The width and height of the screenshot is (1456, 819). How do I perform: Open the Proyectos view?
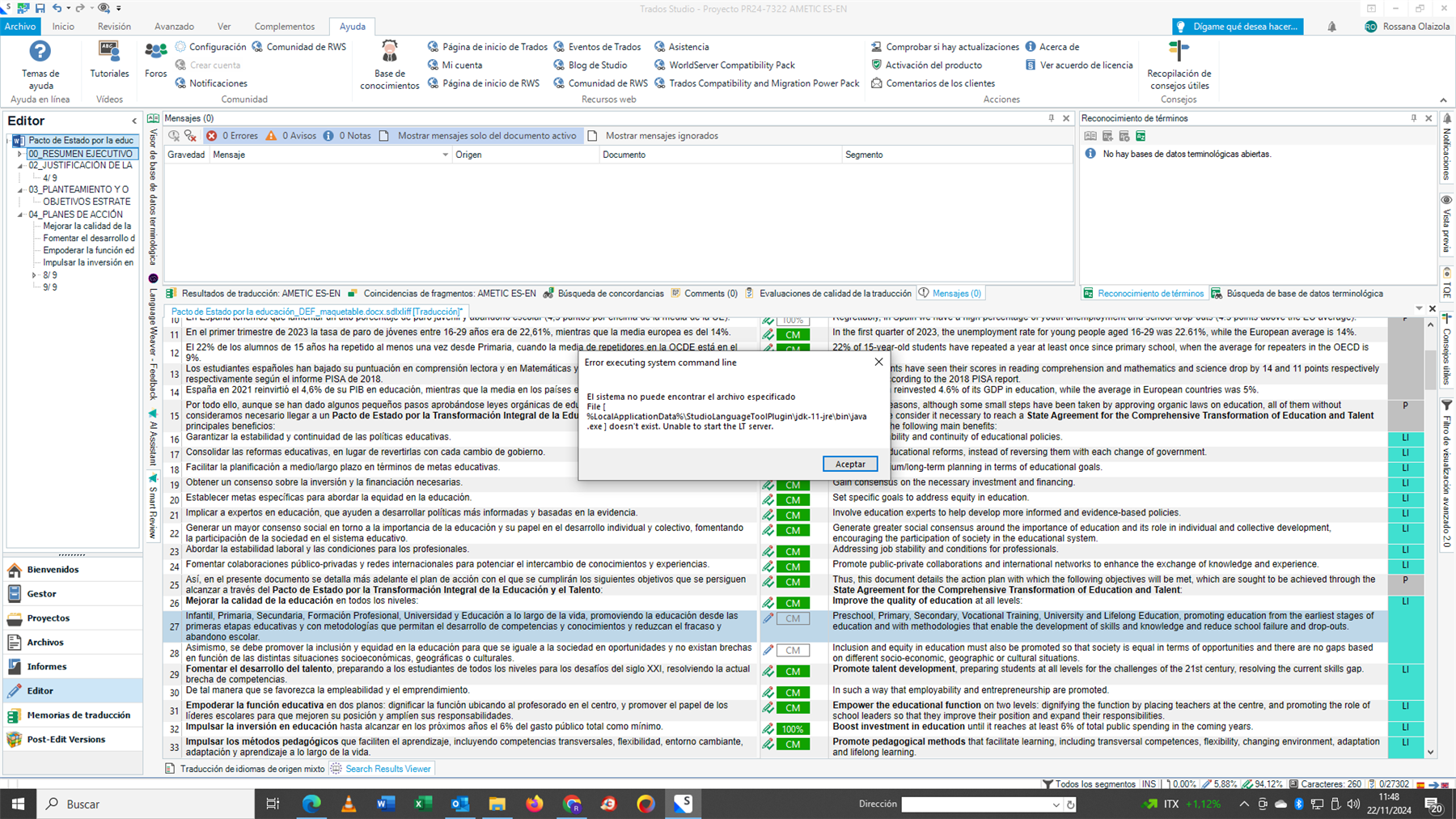click(72, 618)
